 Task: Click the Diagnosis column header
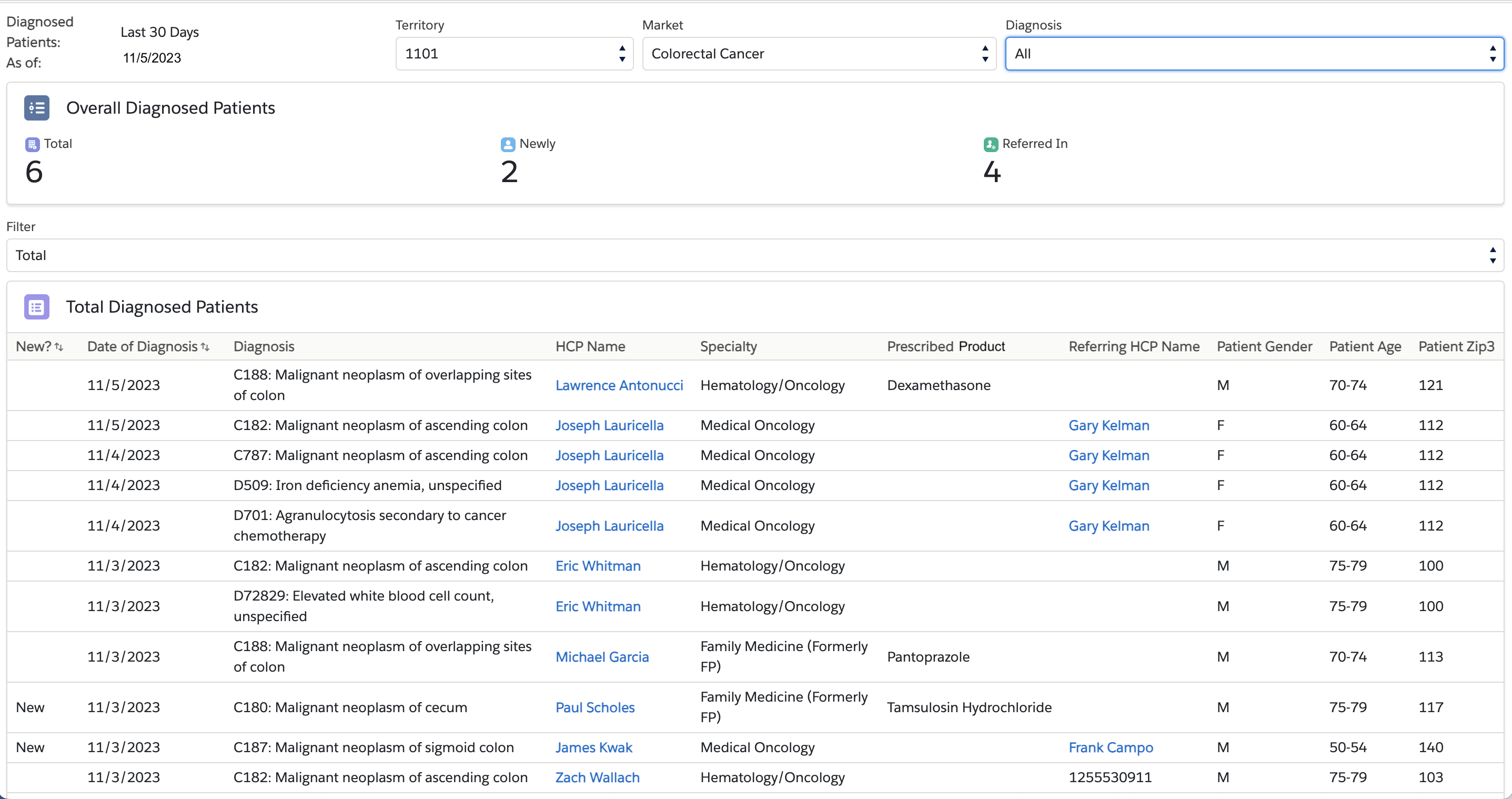[x=264, y=347]
